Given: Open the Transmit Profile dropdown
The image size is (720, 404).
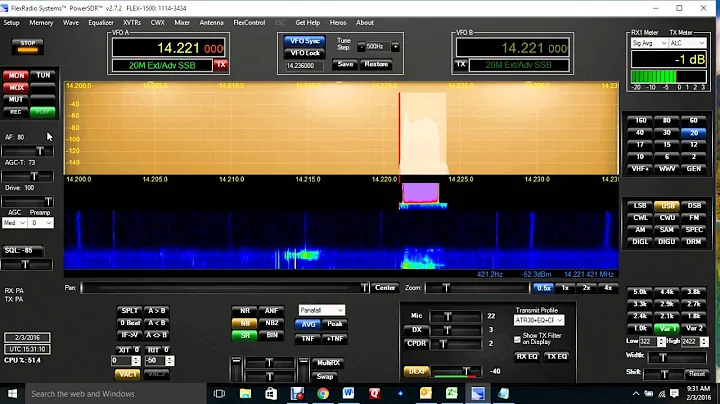Looking at the screenshot, I should coord(539,320).
